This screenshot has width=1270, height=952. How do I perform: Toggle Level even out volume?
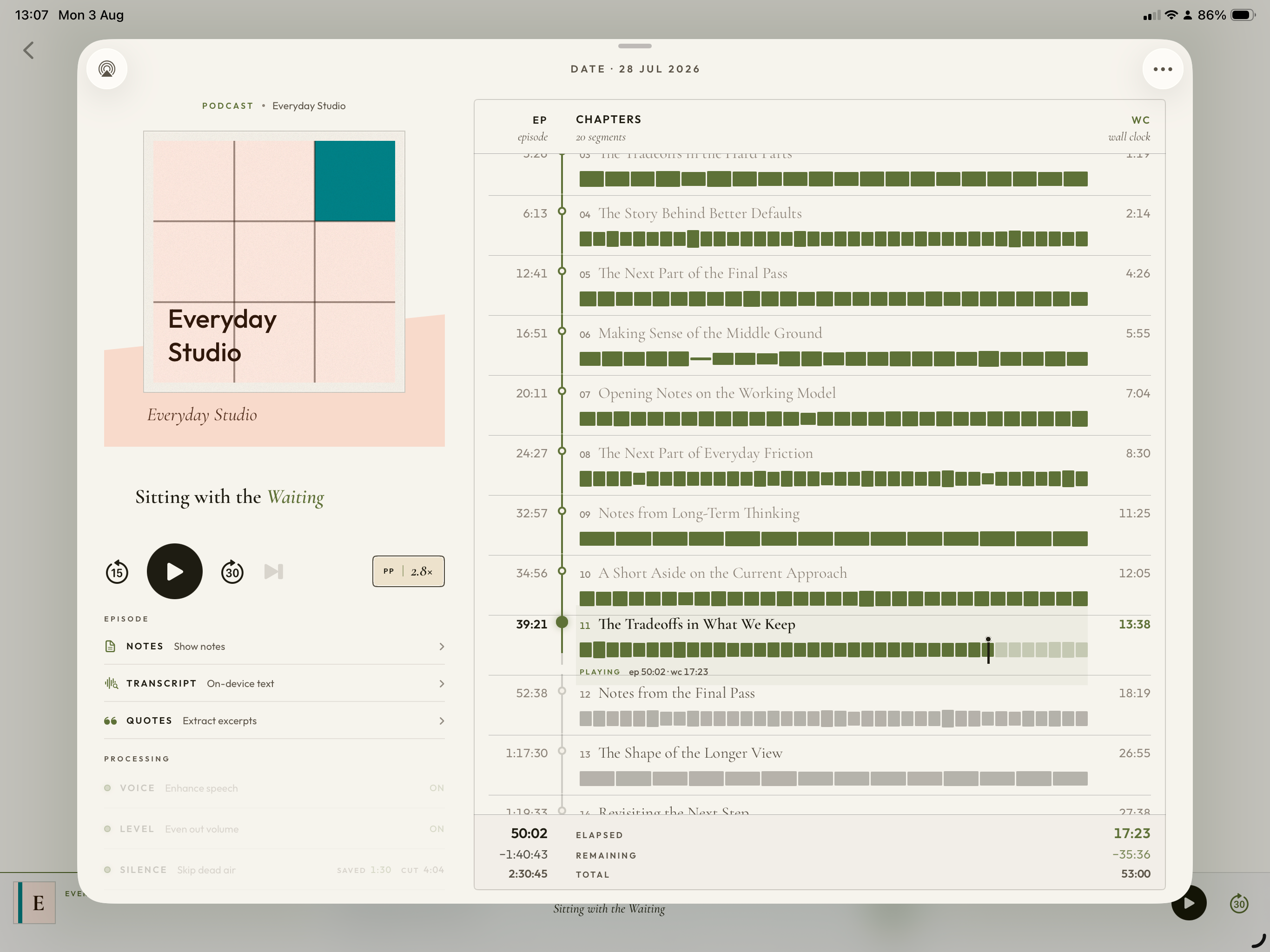click(x=274, y=828)
